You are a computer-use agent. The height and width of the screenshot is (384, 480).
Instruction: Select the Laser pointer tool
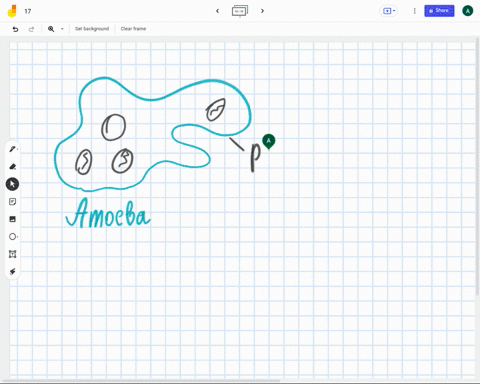13,272
